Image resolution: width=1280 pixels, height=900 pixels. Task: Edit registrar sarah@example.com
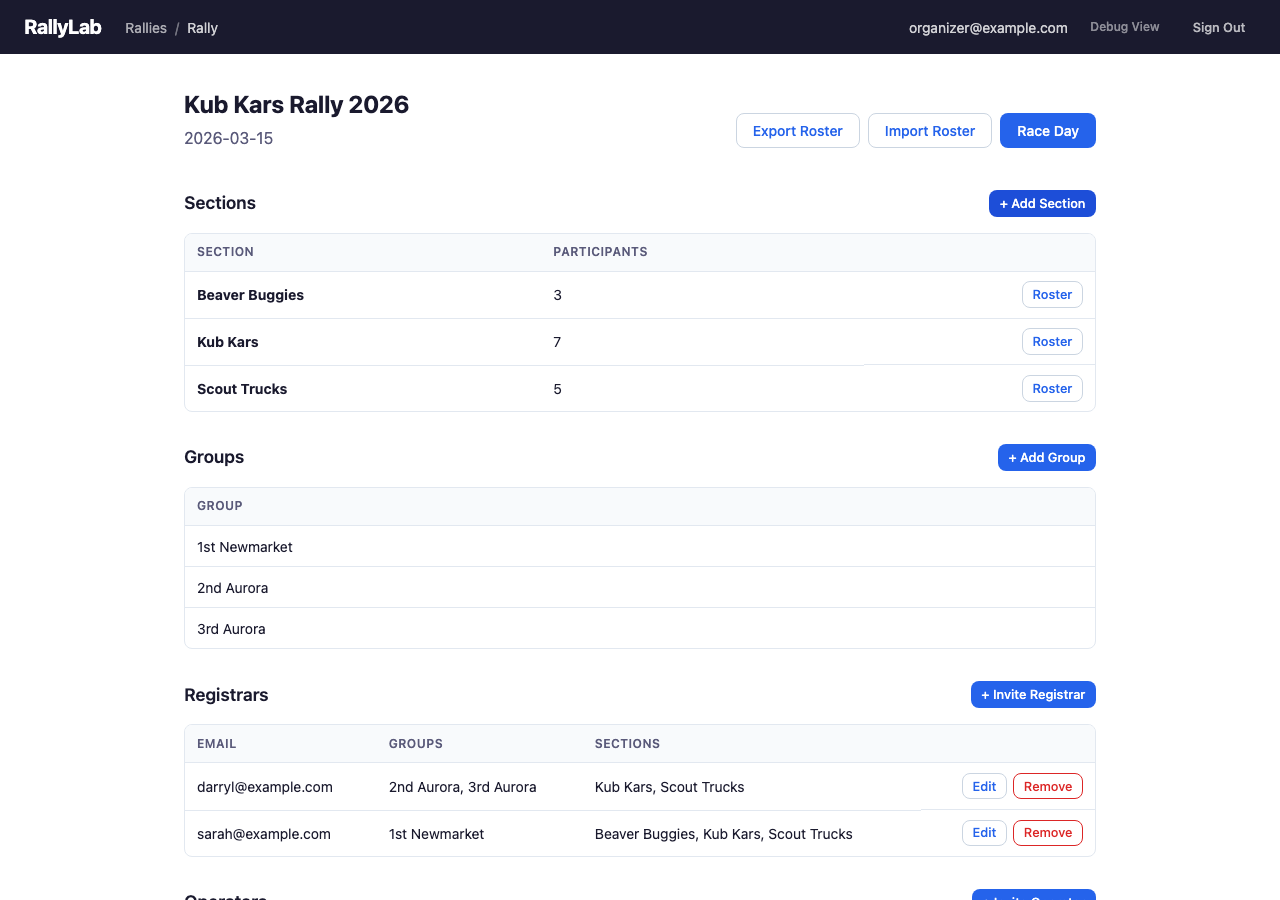[x=984, y=833]
